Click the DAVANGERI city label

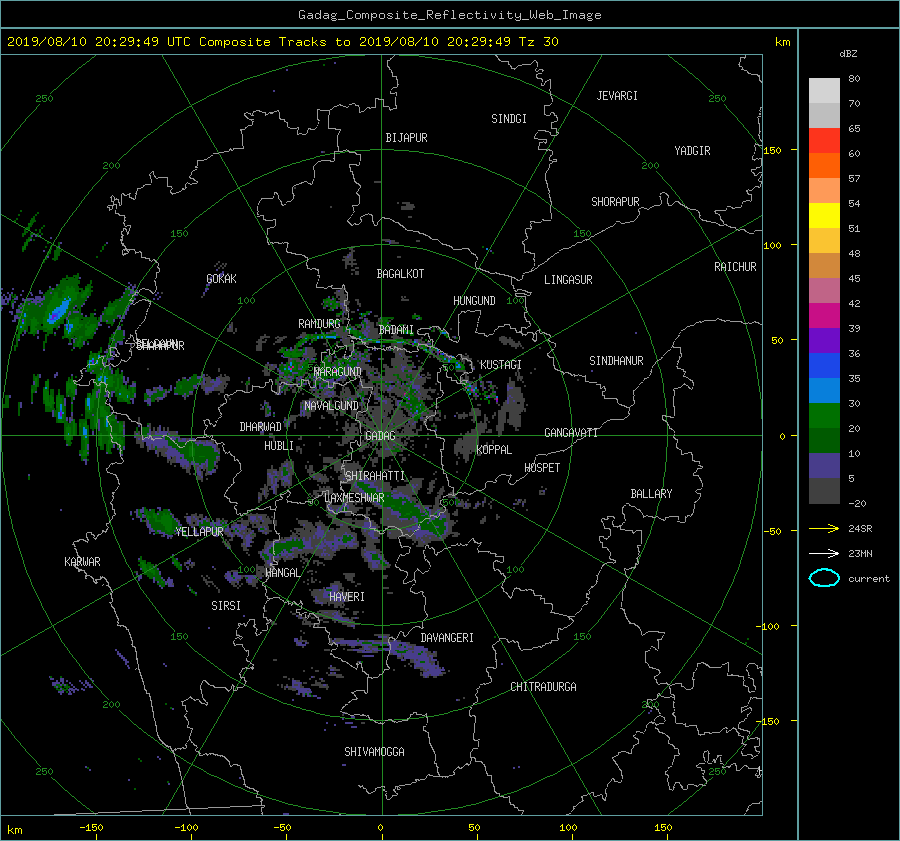[x=447, y=638]
